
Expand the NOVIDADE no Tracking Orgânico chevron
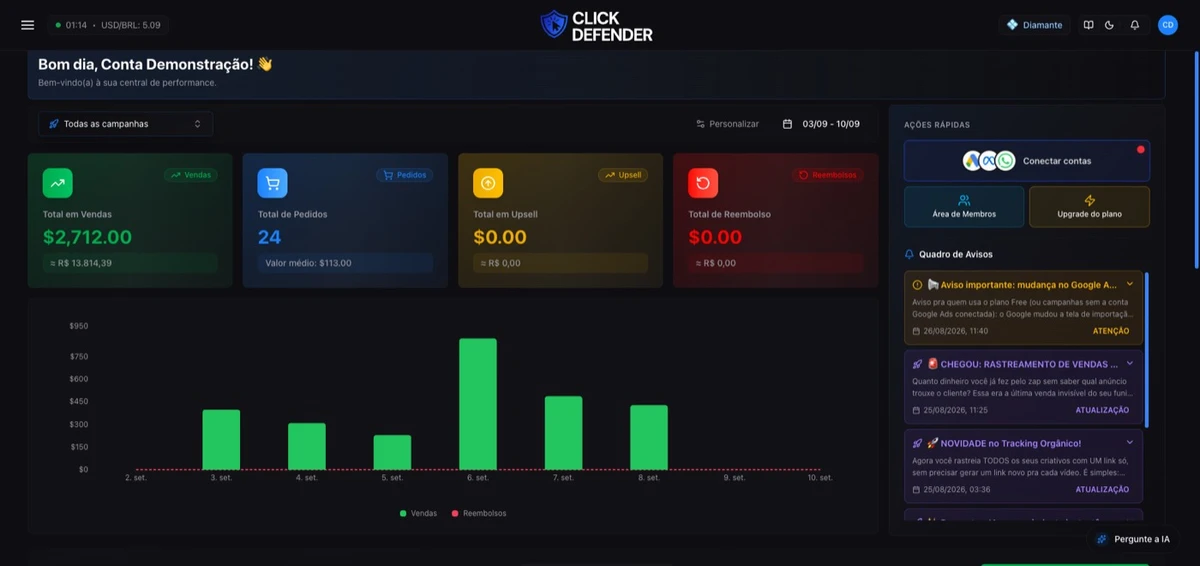tap(1130, 442)
